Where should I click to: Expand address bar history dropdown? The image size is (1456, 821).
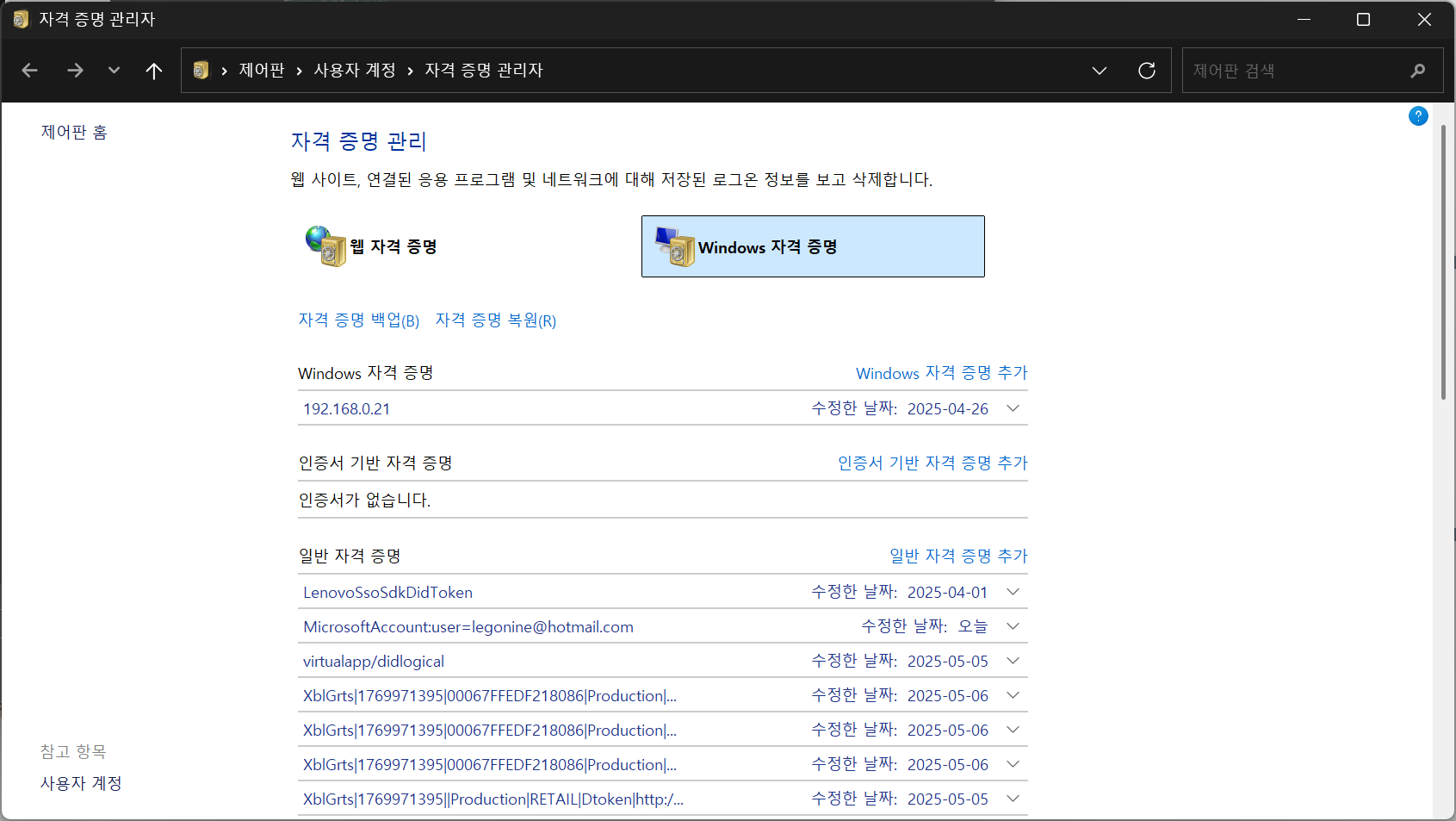[x=1099, y=71]
